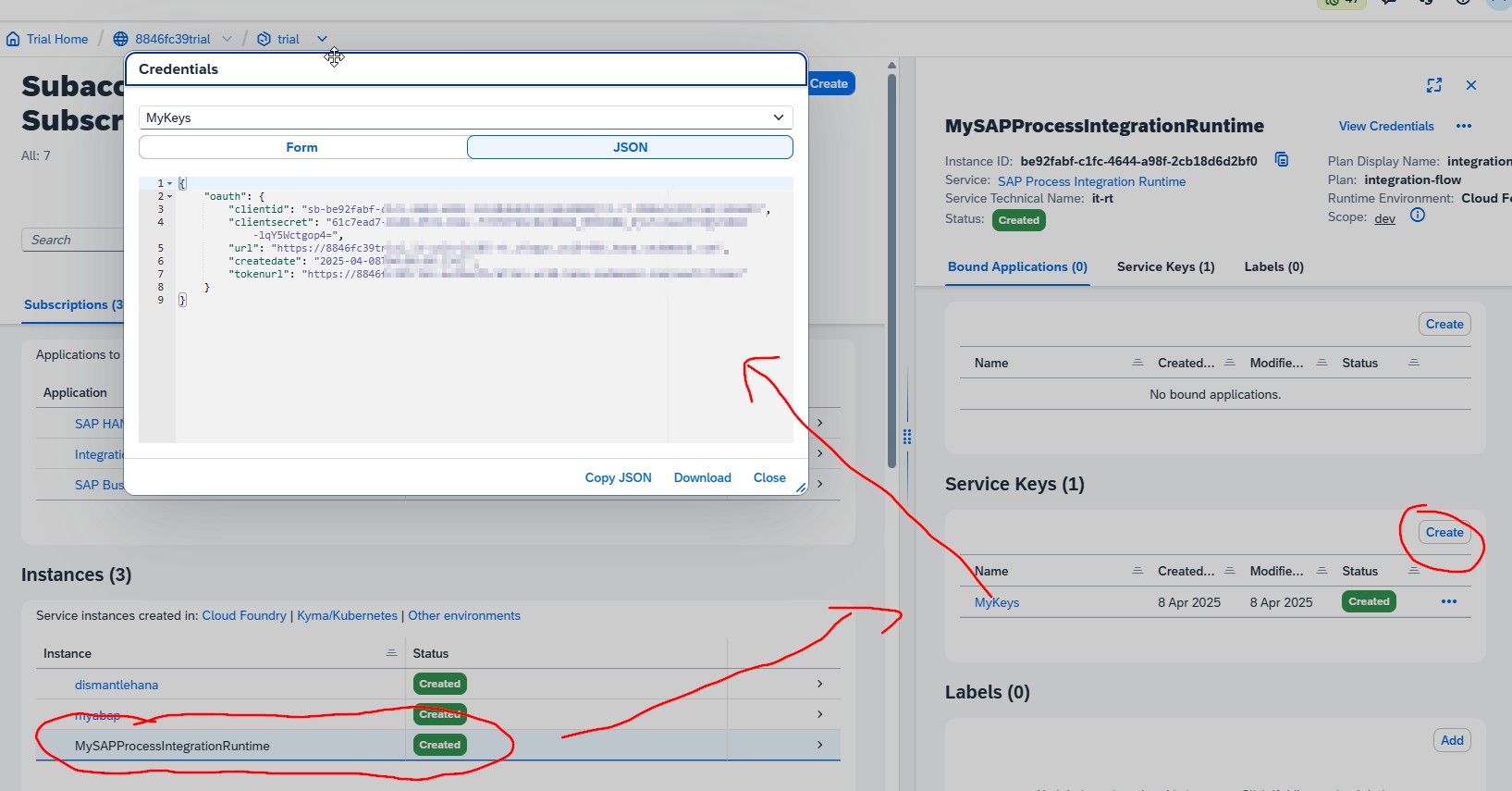This screenshot has width=1512, height=791.
Task: Open the 8846fc39trial breadcrumb dropdown arrow
Action: (x=227, y=39)
